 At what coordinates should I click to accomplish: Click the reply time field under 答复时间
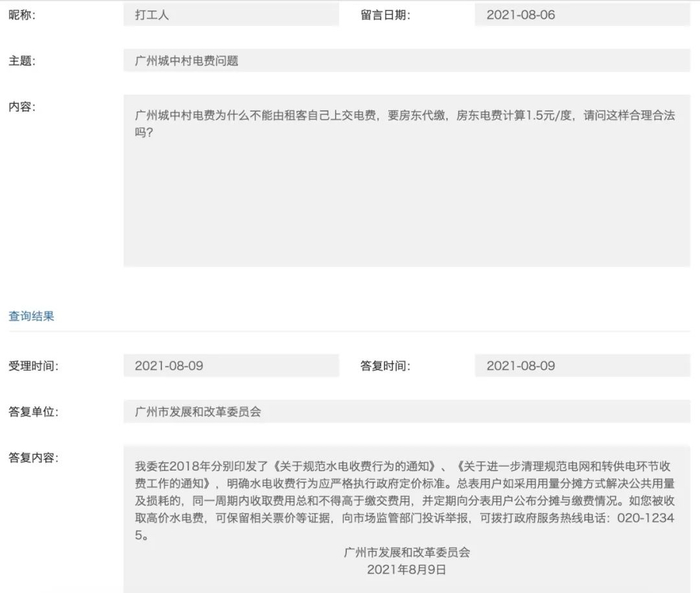pyautogui.click(x=583, y=366)
